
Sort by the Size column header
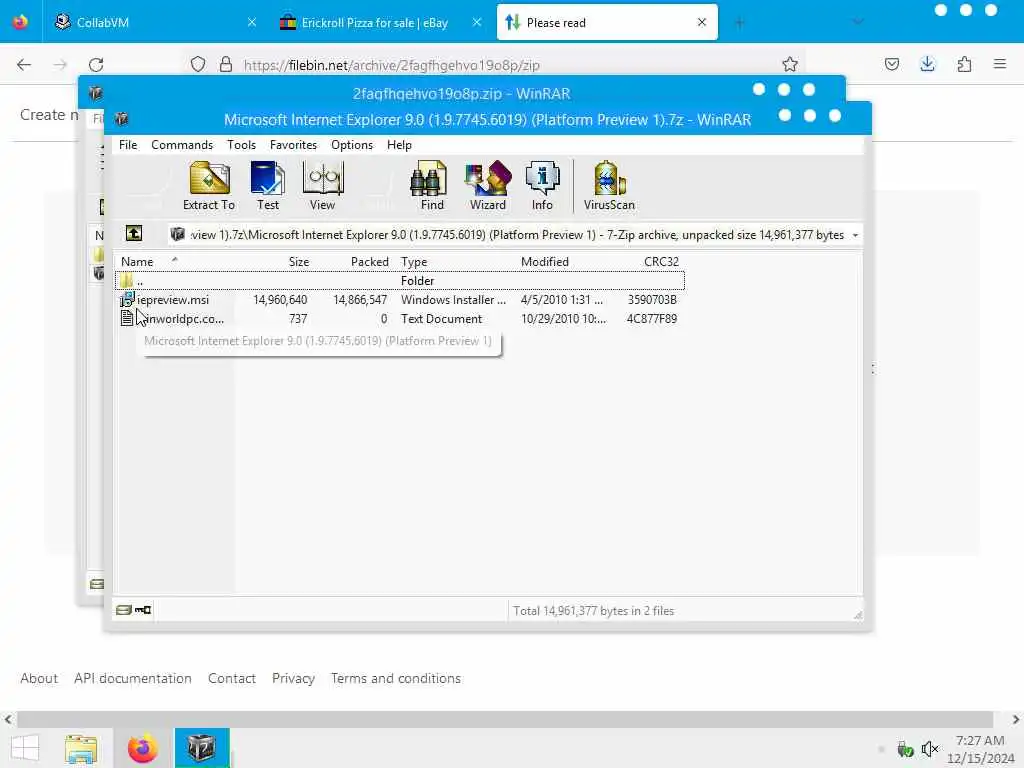[x=298, y=261]
